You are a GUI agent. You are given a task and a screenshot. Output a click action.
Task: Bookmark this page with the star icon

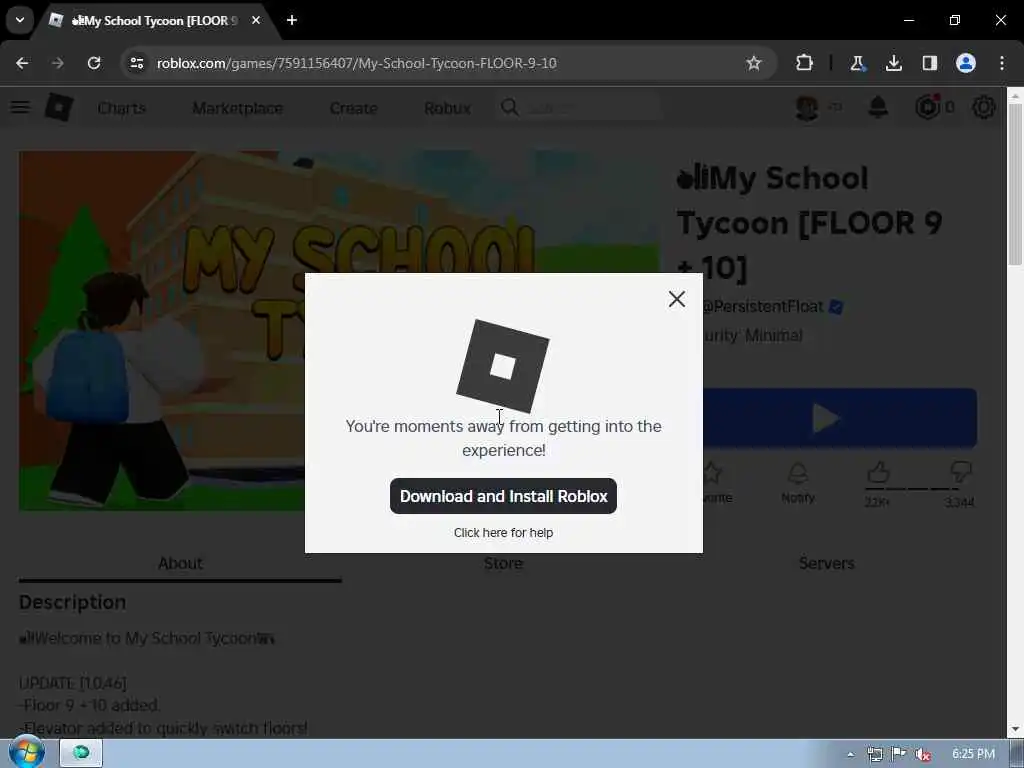point(754,63)
